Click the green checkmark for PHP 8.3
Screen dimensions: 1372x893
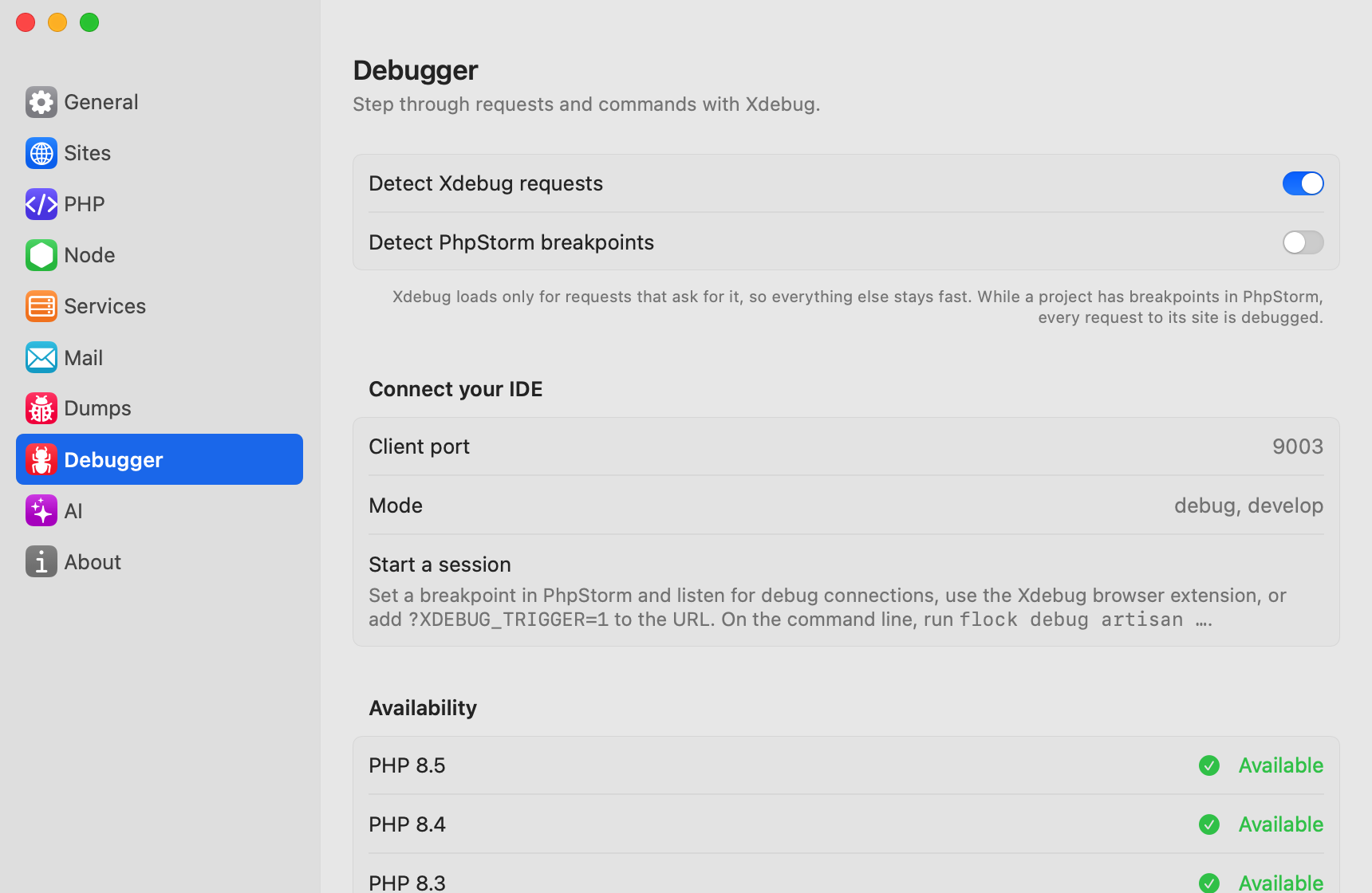1209,883
